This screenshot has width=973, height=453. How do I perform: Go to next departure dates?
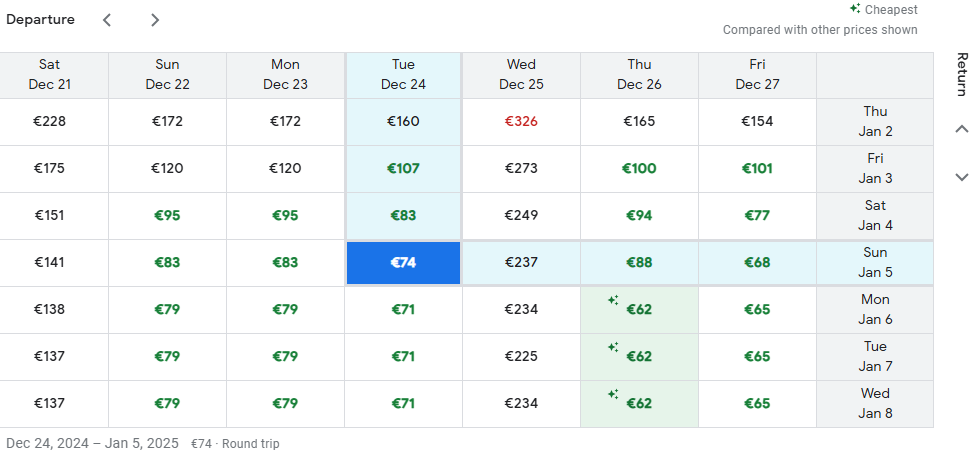click(x=154, y=20)
